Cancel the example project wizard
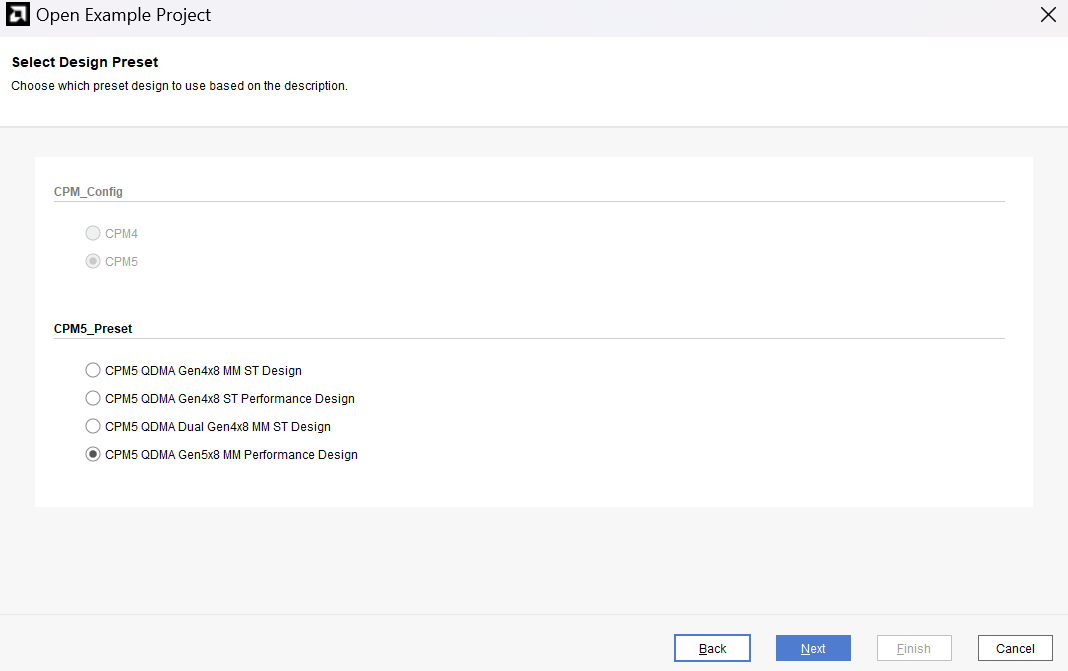The height and width of the screenshot is (671, 1068). click(1015, 648)
